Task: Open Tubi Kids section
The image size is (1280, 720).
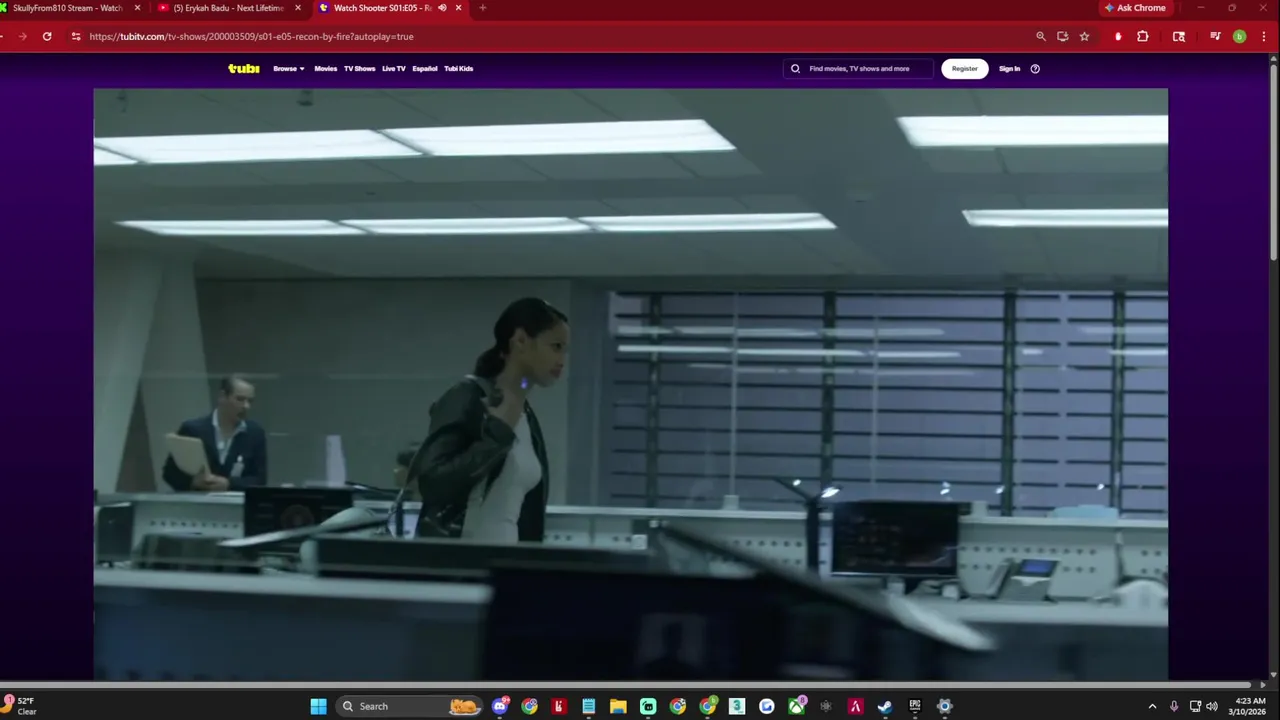Action: point(459,69)
